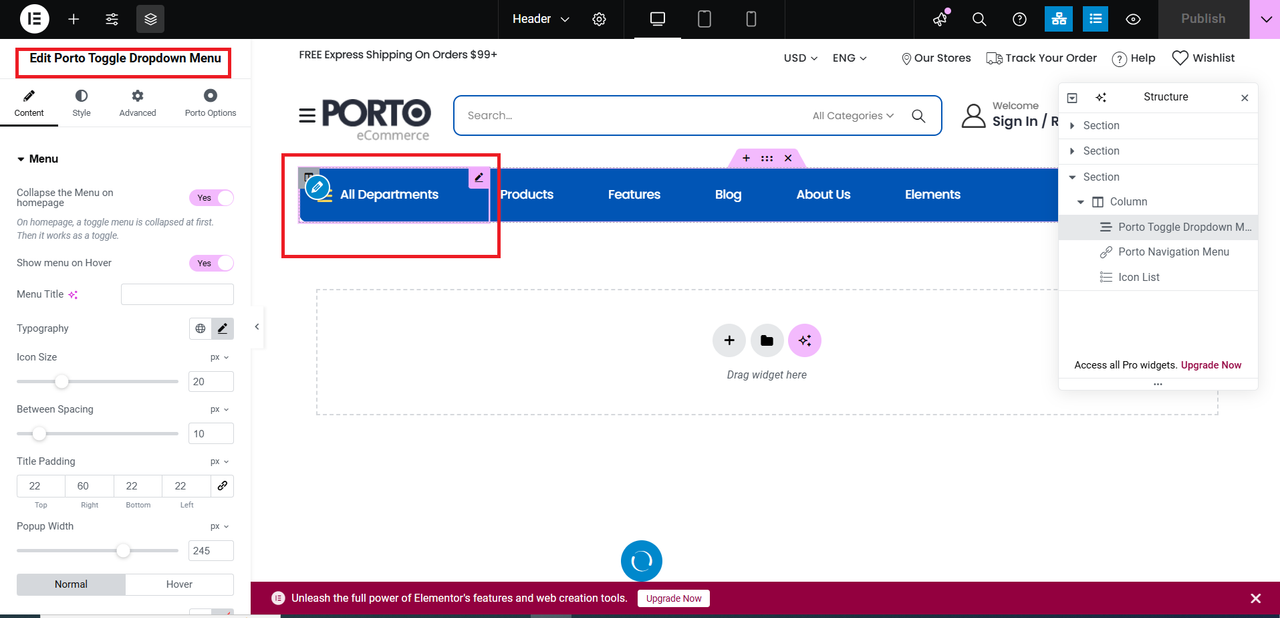
Task: Adjust the Between Spacing slider
Action: pos(39,433)
